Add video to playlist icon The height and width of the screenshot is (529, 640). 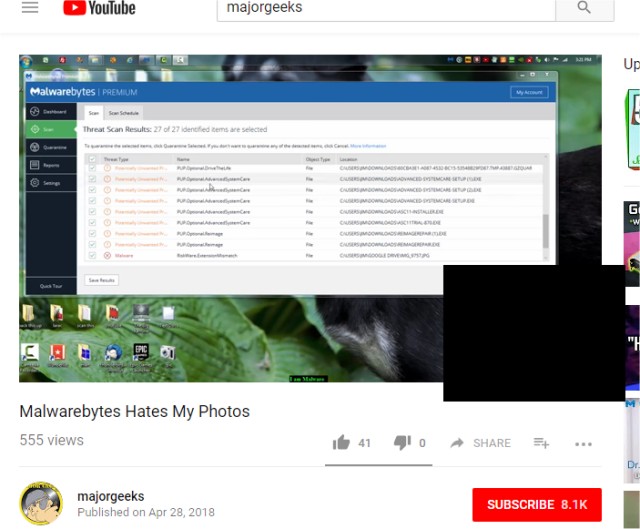[x=541, y=443]
